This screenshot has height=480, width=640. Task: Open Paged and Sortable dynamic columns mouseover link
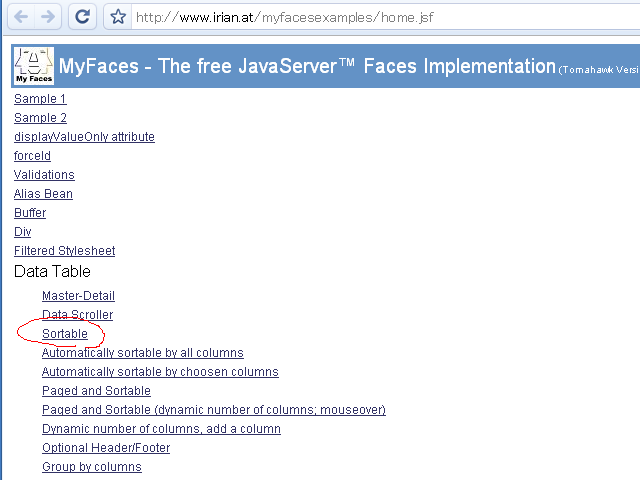(x=214, y=410)
